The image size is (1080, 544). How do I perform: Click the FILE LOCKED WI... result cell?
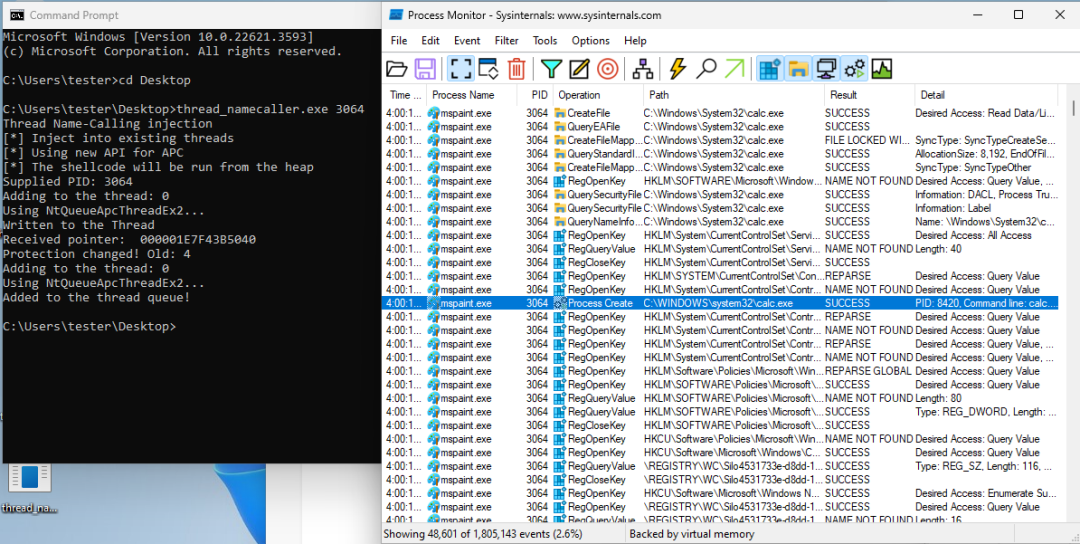[869, 140]
